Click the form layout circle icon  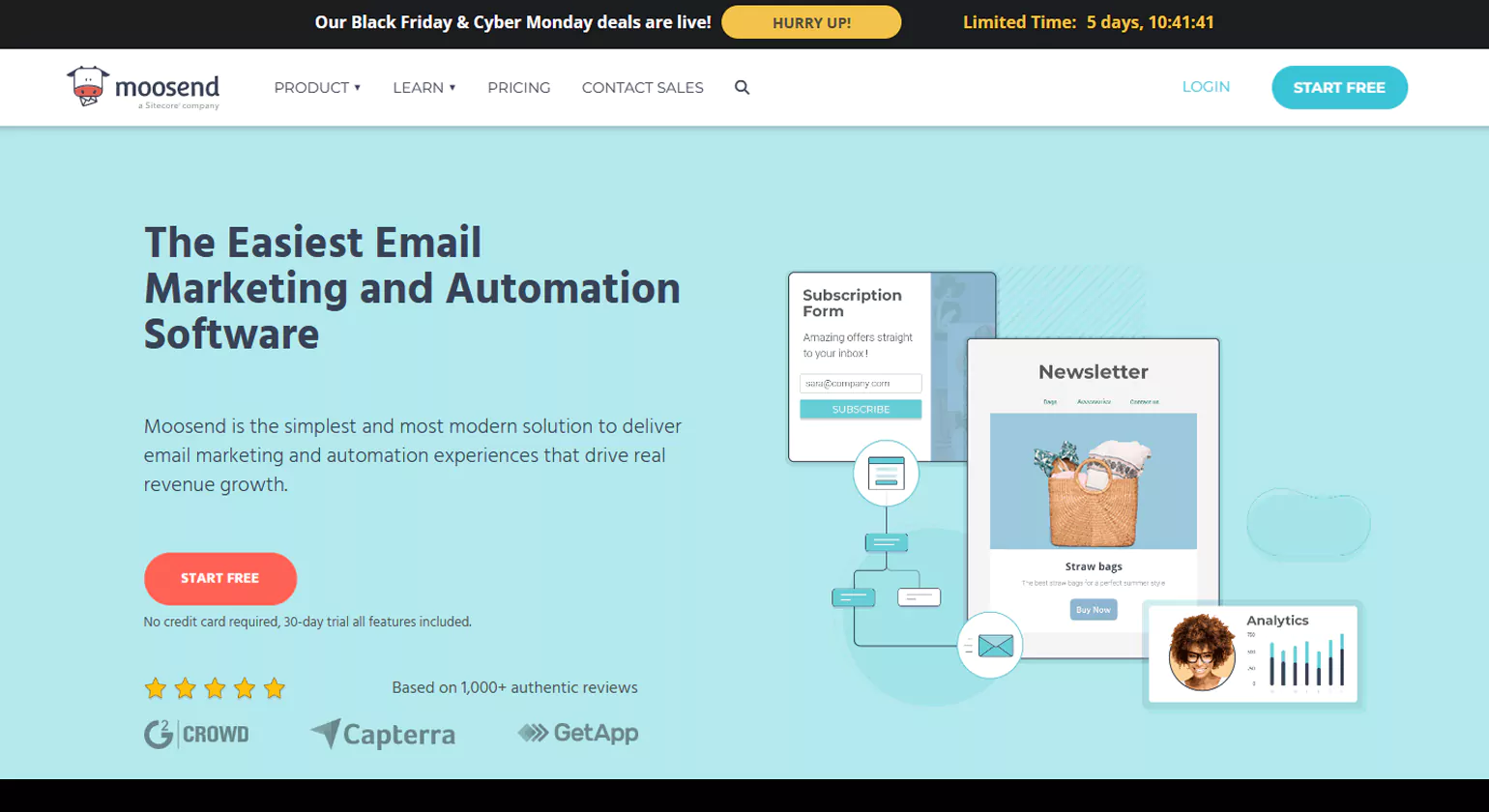click(886, 473)
